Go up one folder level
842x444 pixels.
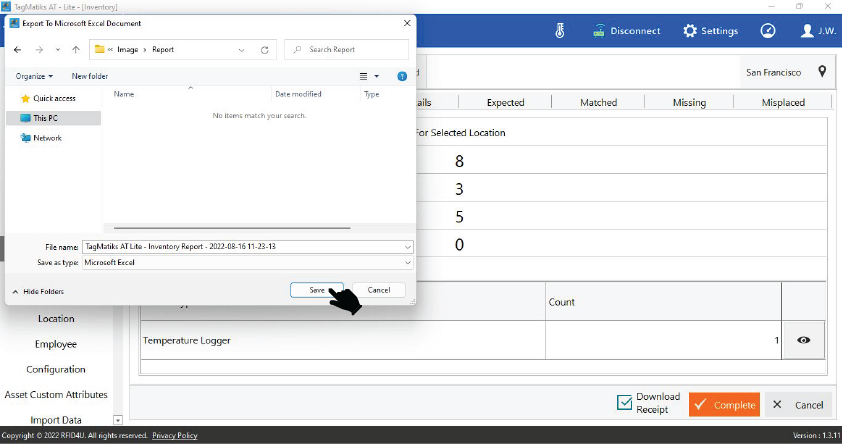tap(76, 49)
